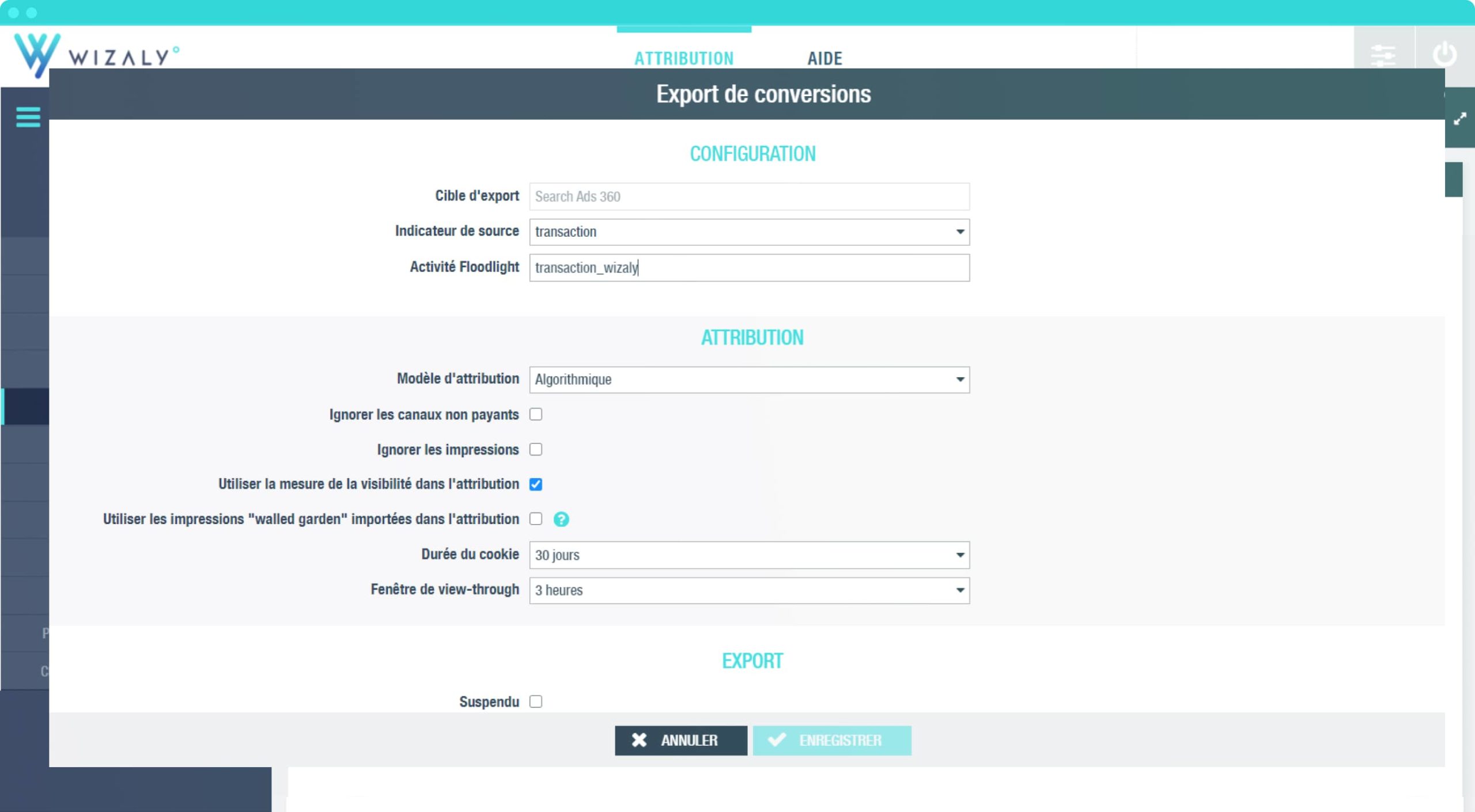Open Indicateur de source dropdown

(749, 232)
